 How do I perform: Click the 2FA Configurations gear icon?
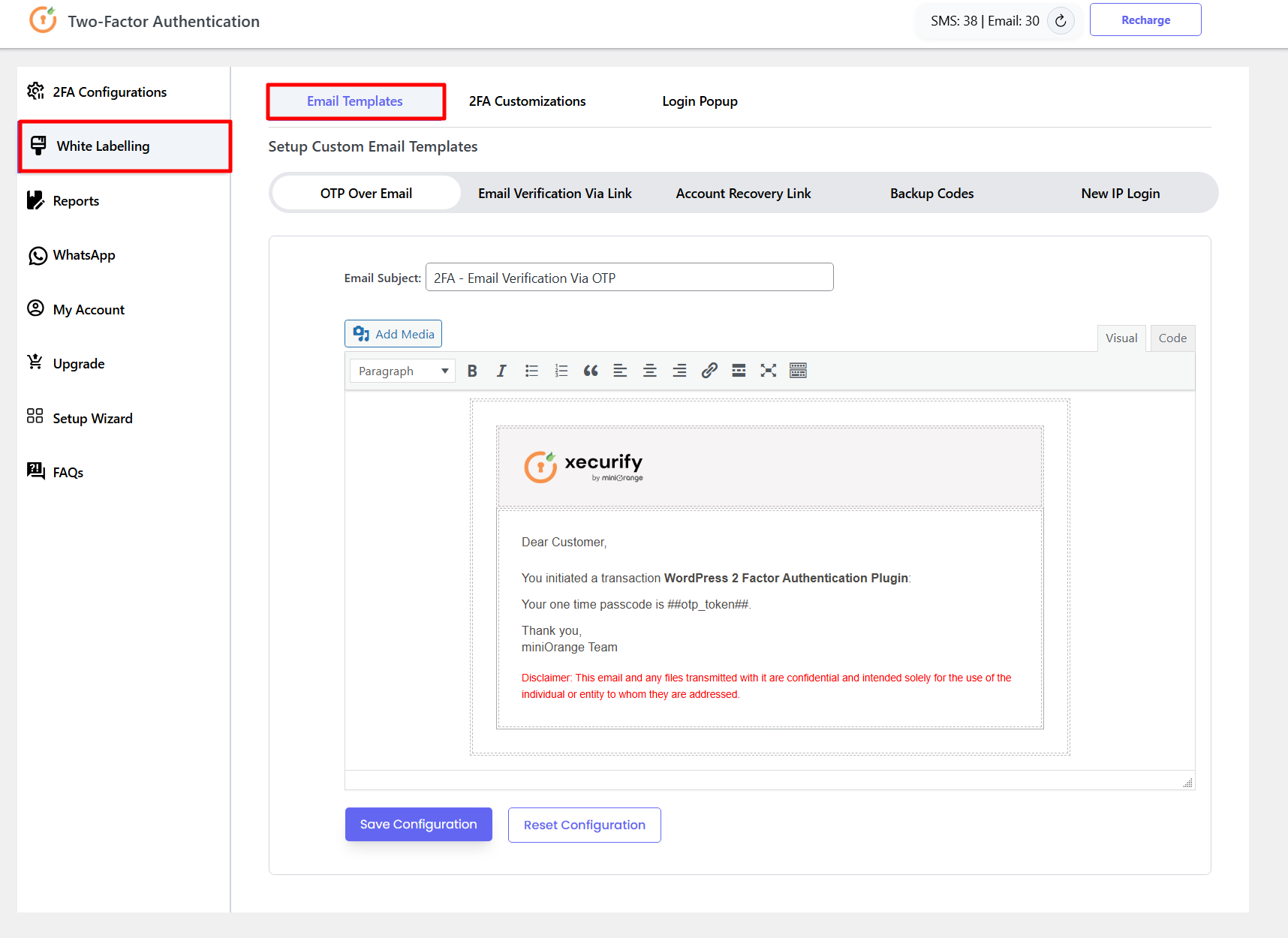[35, 91]
